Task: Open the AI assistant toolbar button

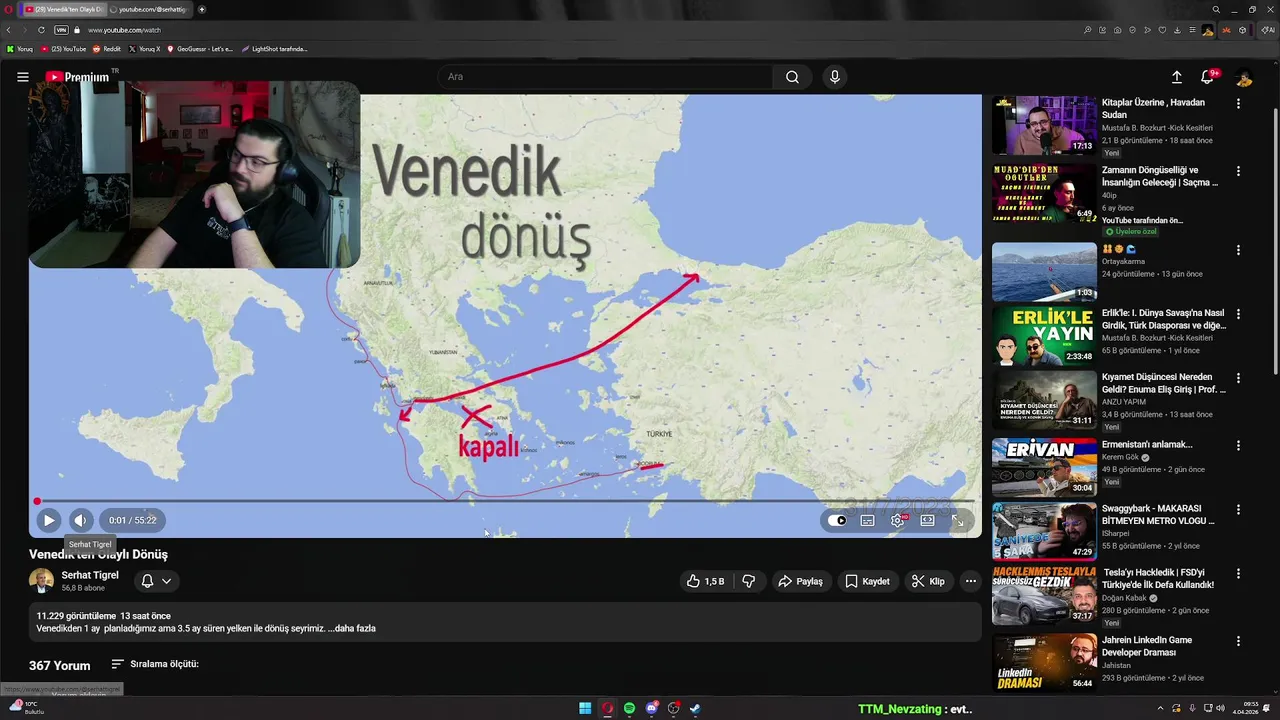Action: tap(1269, 30)
